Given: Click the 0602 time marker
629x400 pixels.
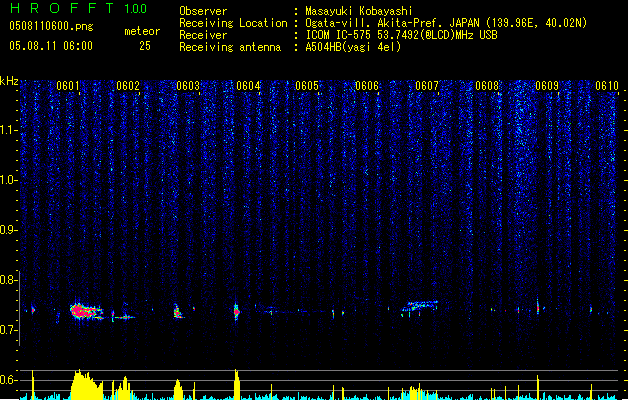Looking at the screenshot, I should click(128, 86).
